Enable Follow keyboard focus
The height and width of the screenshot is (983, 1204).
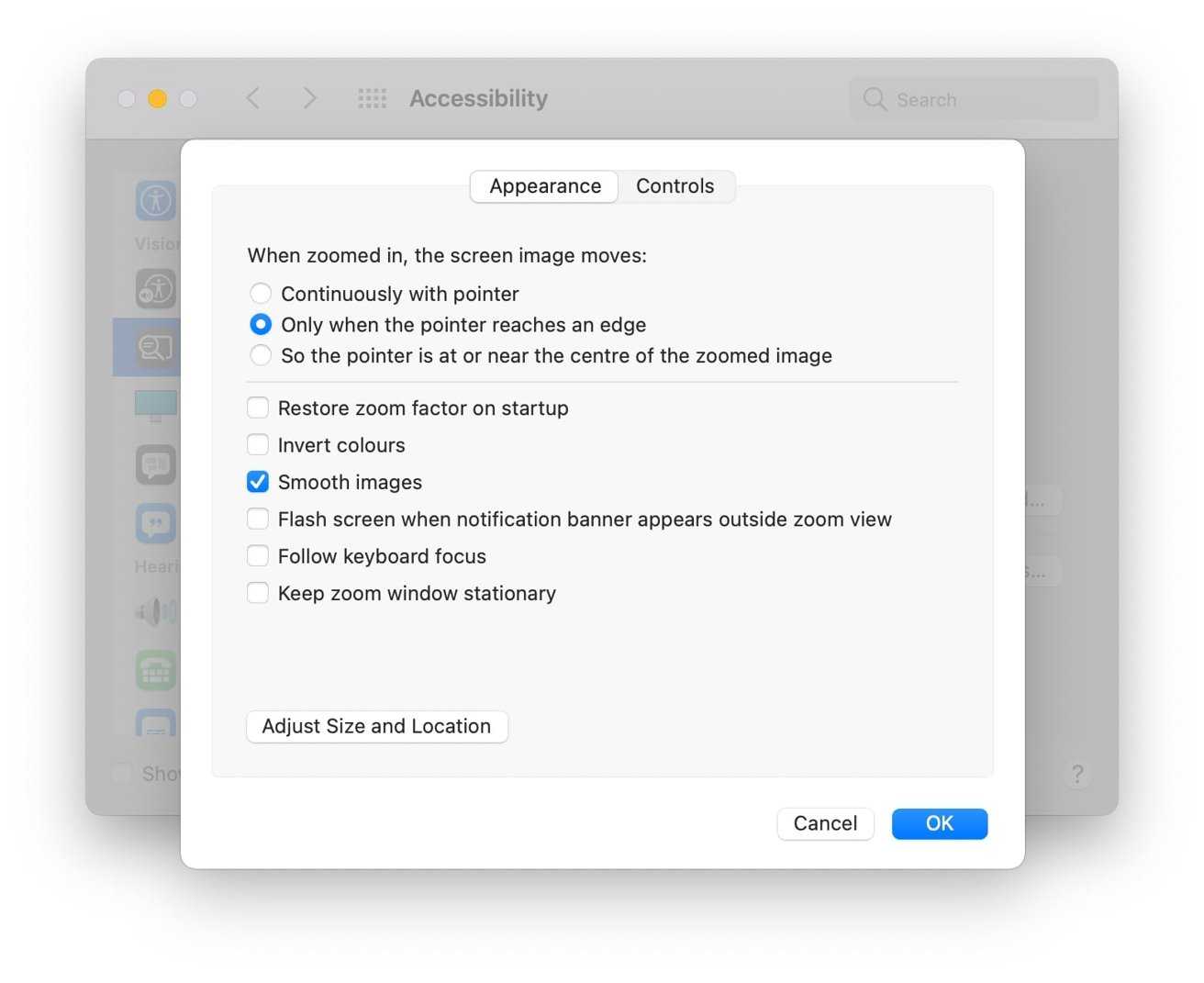coord(258,556)
